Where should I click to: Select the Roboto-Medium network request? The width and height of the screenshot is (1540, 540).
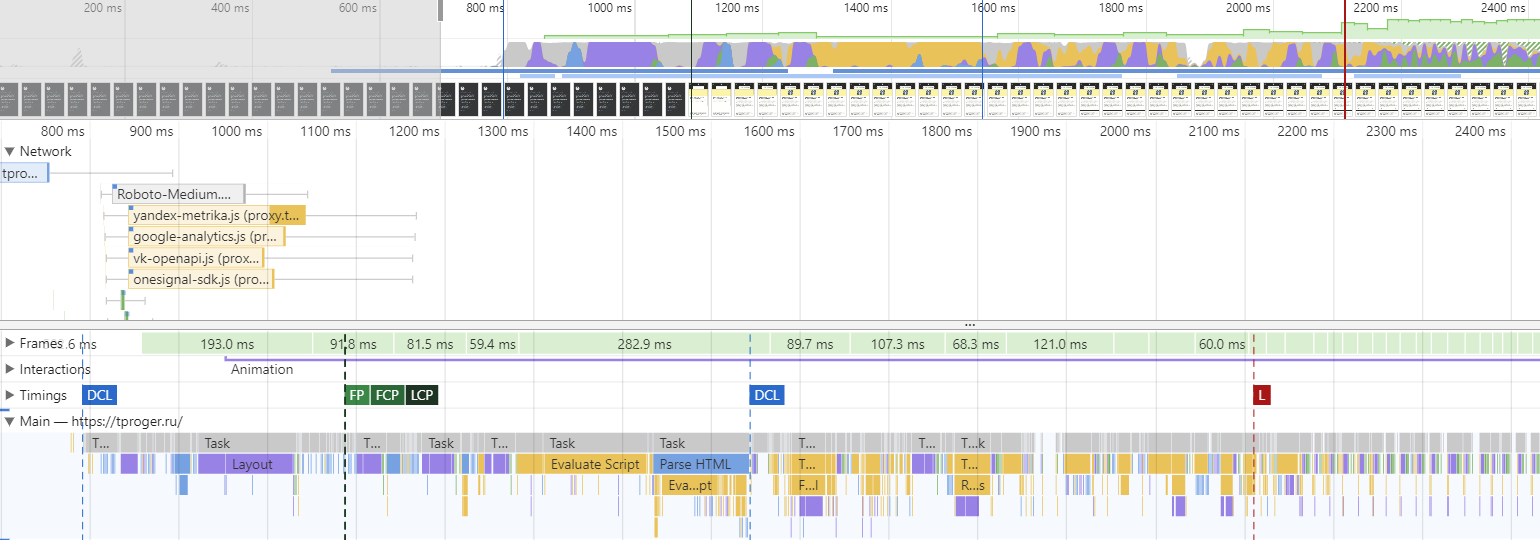(x=178, y=195)
